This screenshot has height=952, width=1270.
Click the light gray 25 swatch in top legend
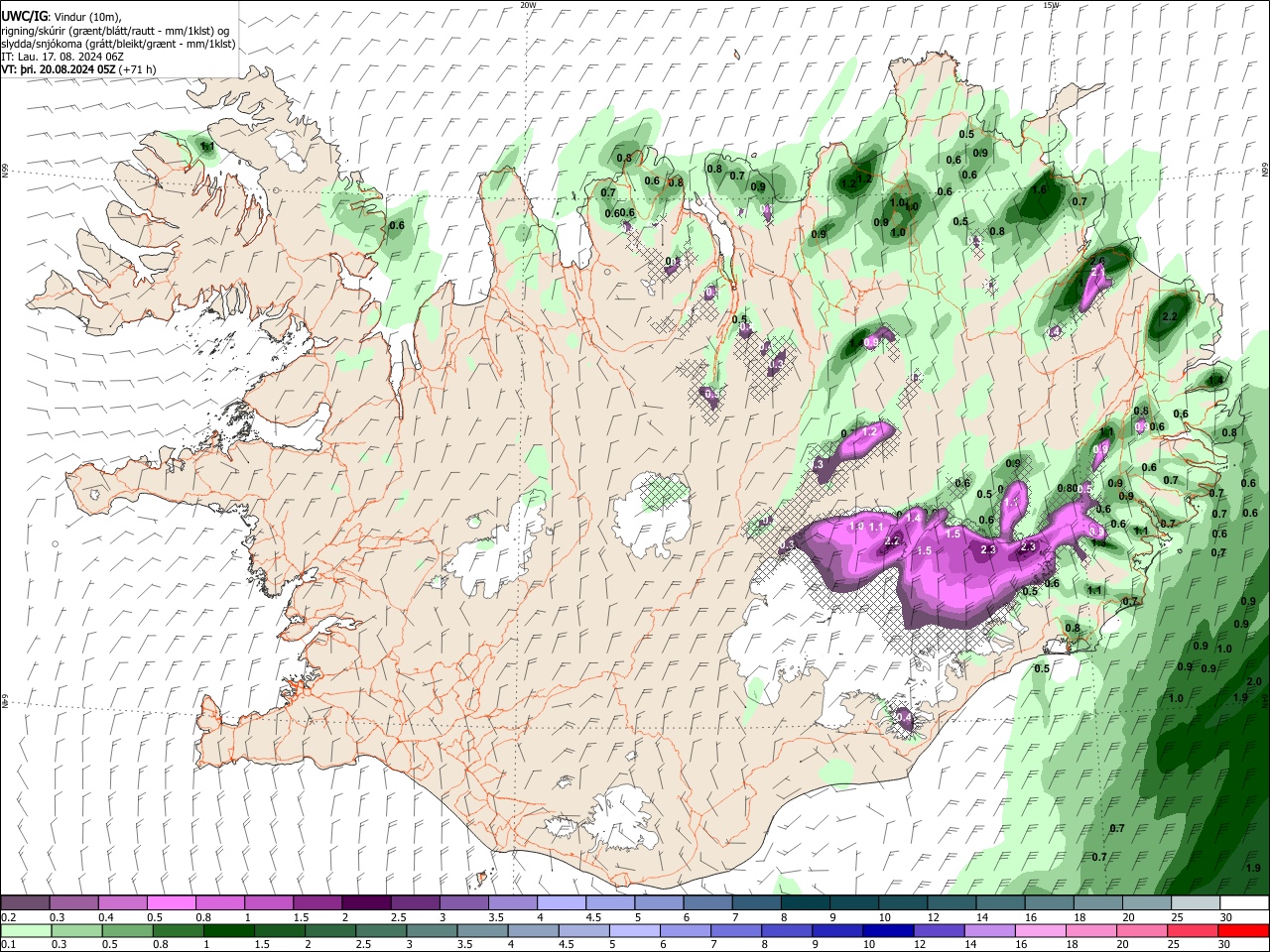coord(1197,902)
